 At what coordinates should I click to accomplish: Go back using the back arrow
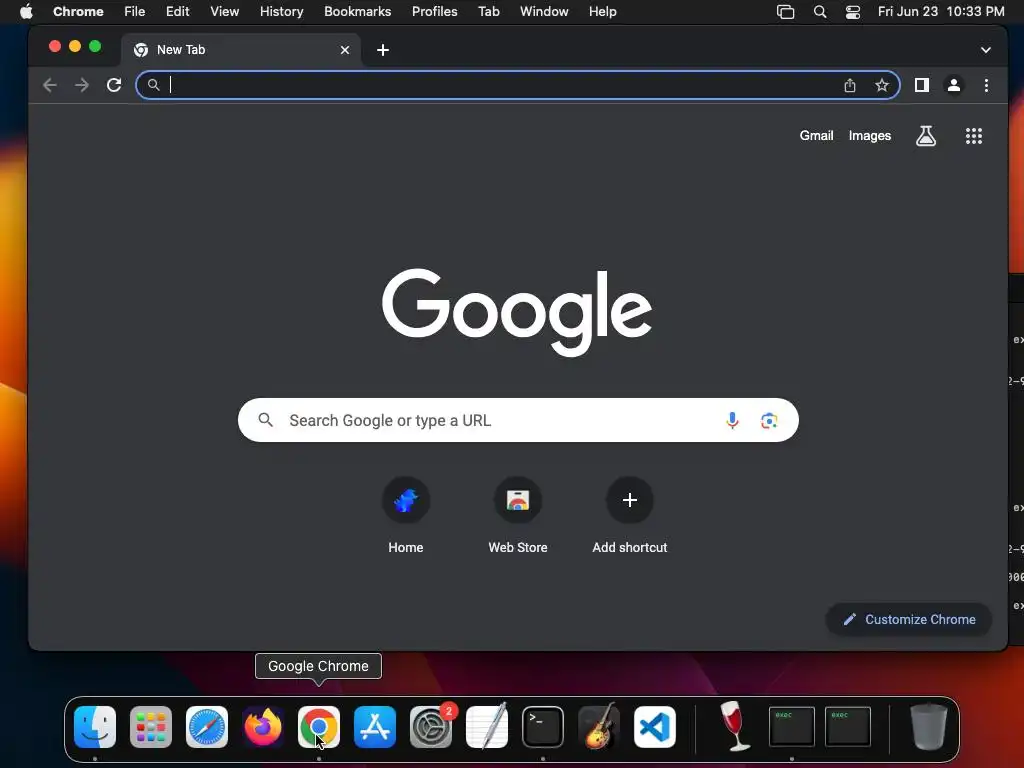click(x=50, y=85)
